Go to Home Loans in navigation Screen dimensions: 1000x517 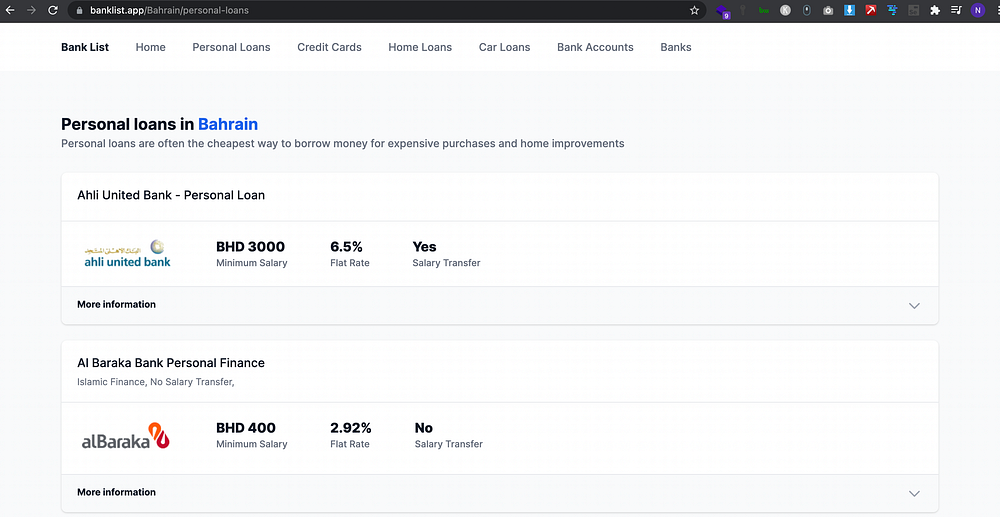pyautogui.click(x=420, y=47)
